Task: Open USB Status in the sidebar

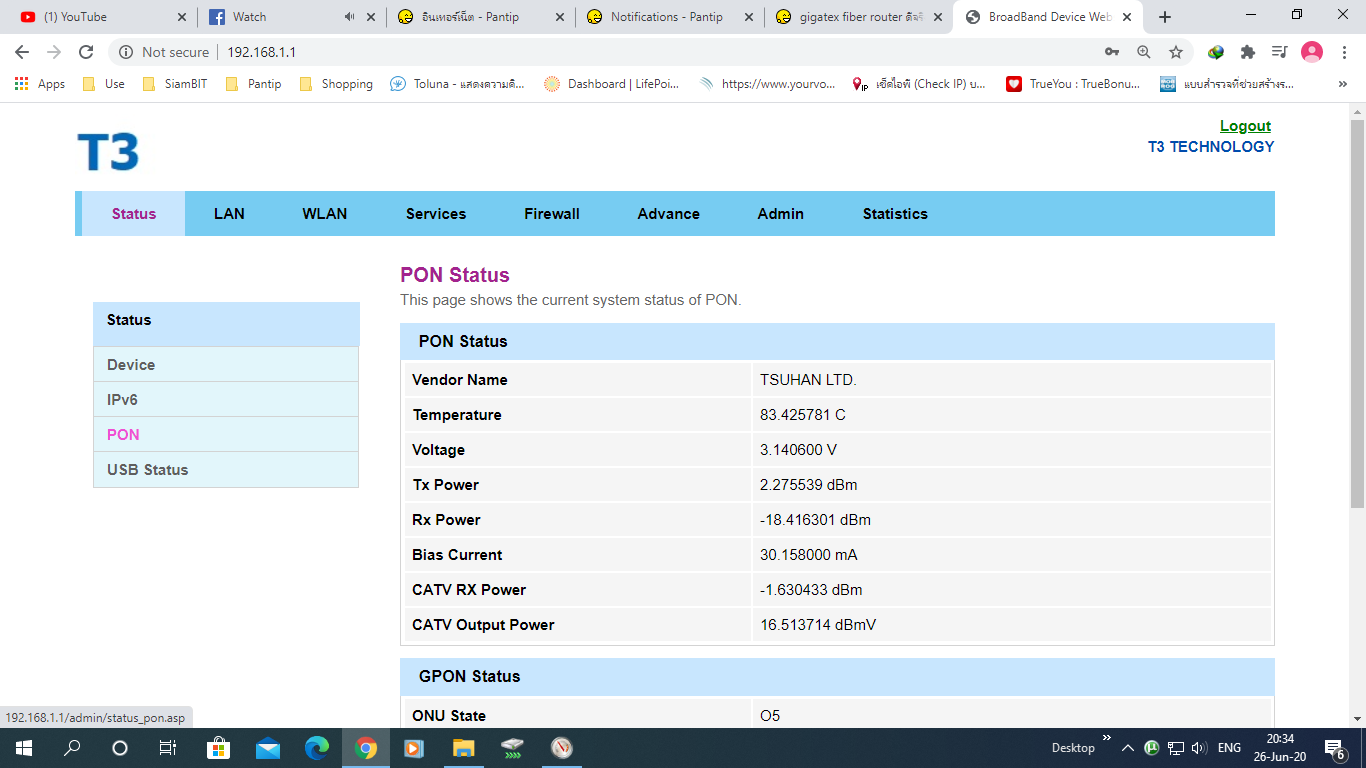Action: tap(226, 470)
